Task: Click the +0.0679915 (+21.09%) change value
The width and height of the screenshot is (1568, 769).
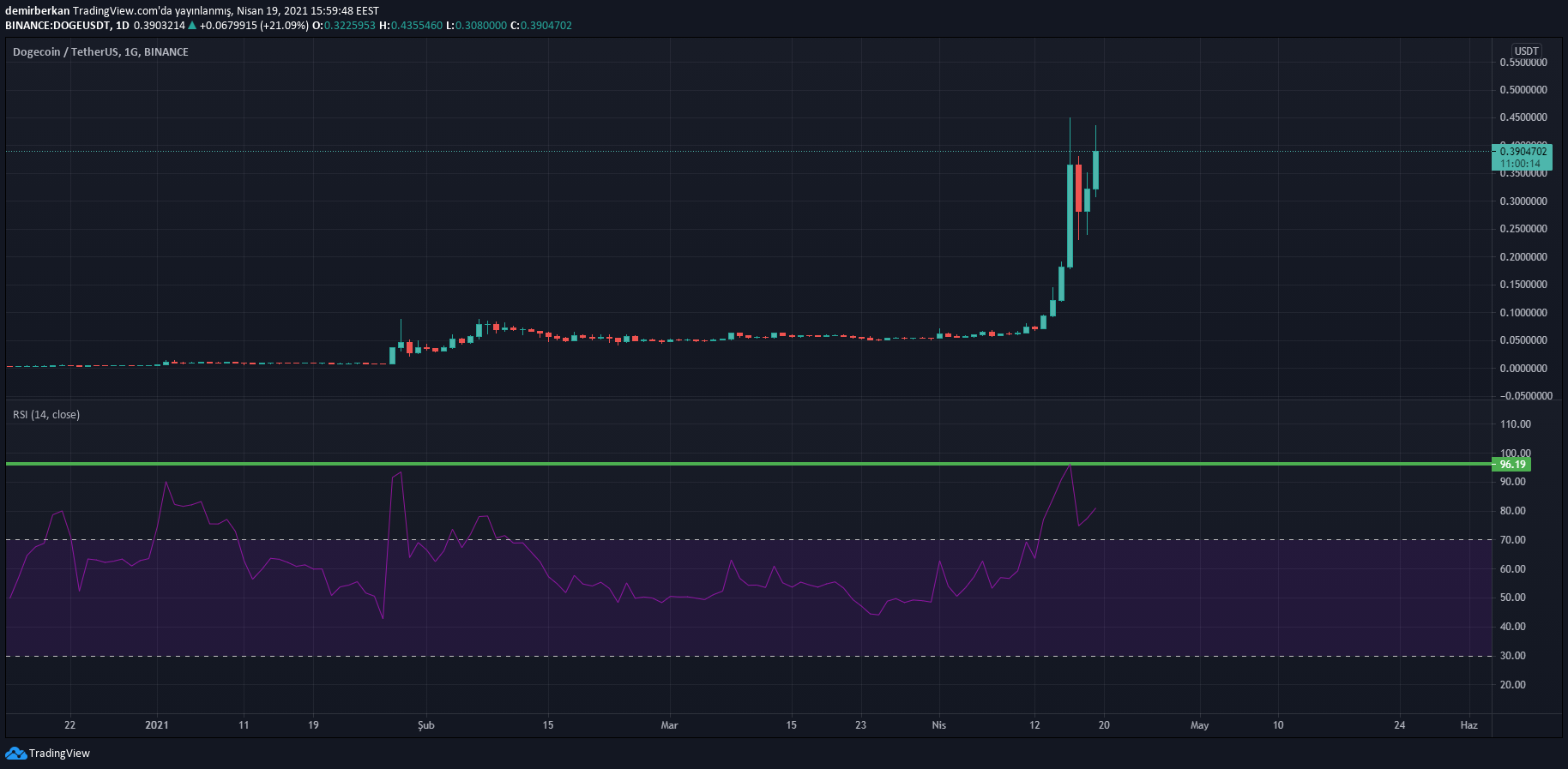Action: (254, 26)
